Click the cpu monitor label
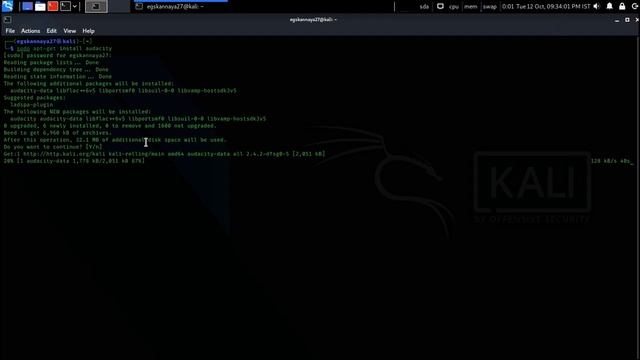This screenshot has width=640, height=360. click(454, 7)
